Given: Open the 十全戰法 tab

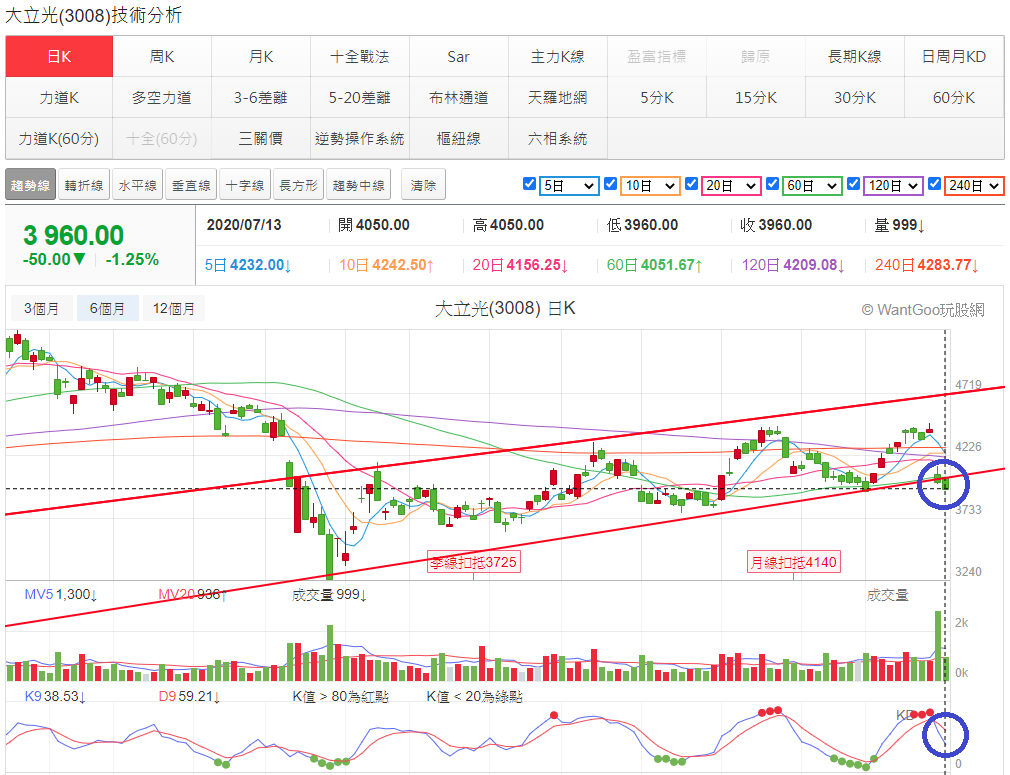Looking at the screenshot, I should click(x=360, y=57).
